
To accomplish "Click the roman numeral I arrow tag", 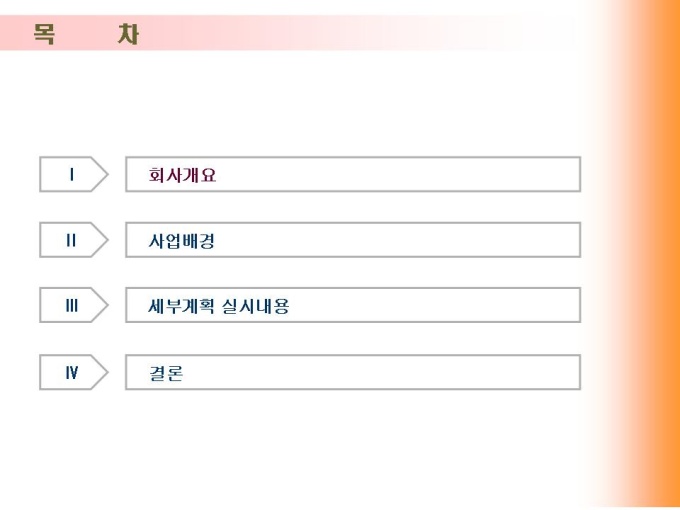I will 72,174.
